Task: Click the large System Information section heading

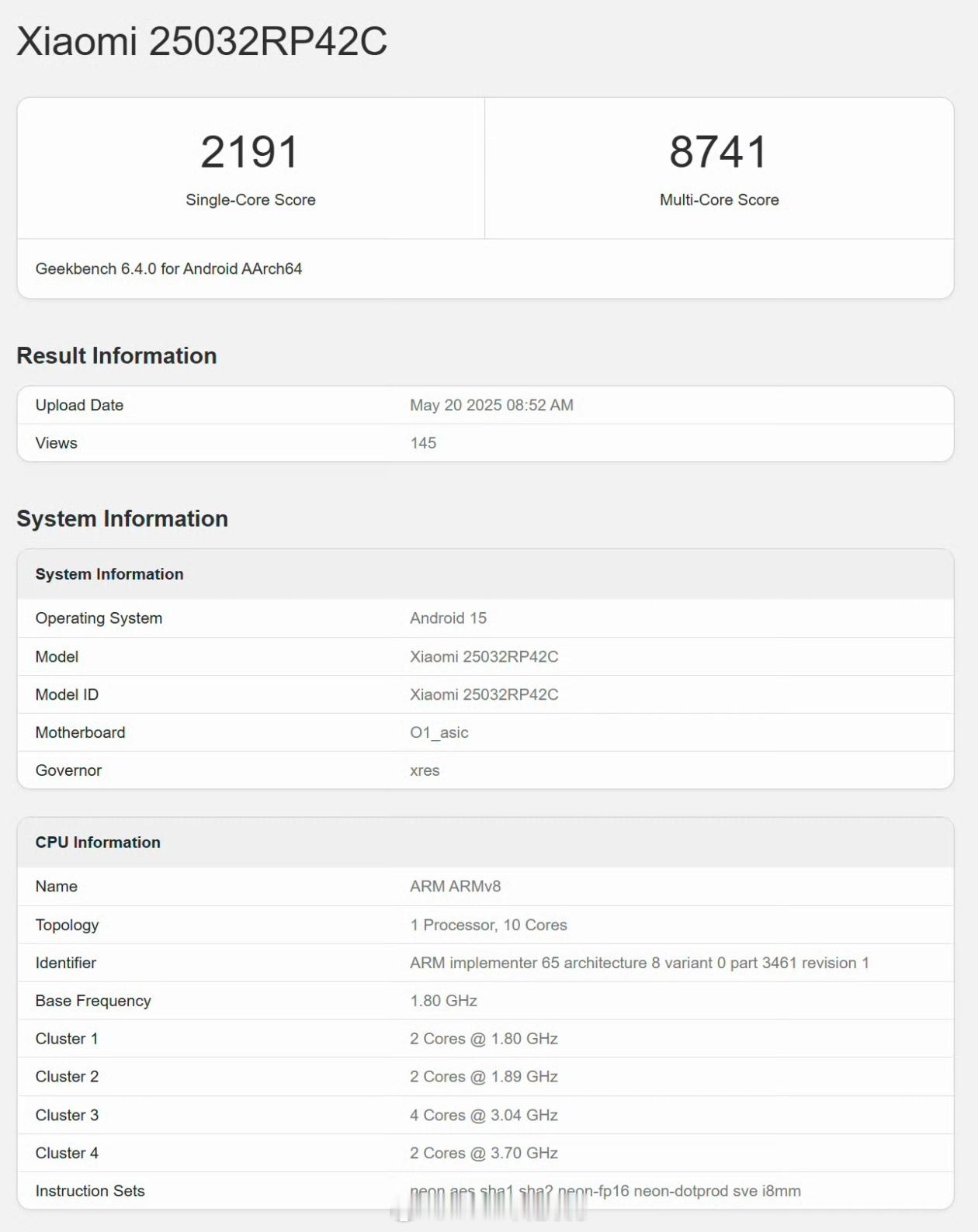Action: point(122,518)
